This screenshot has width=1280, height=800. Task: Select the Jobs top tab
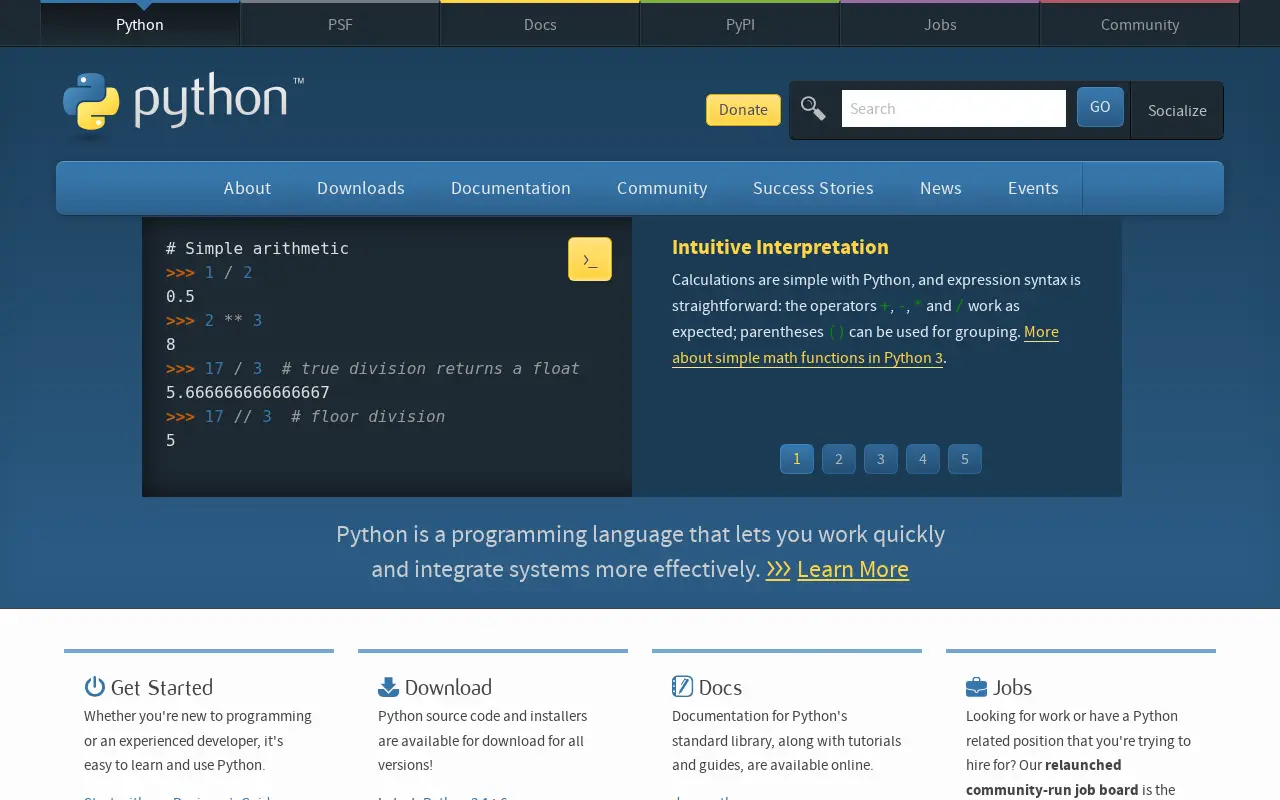(940, 24)
